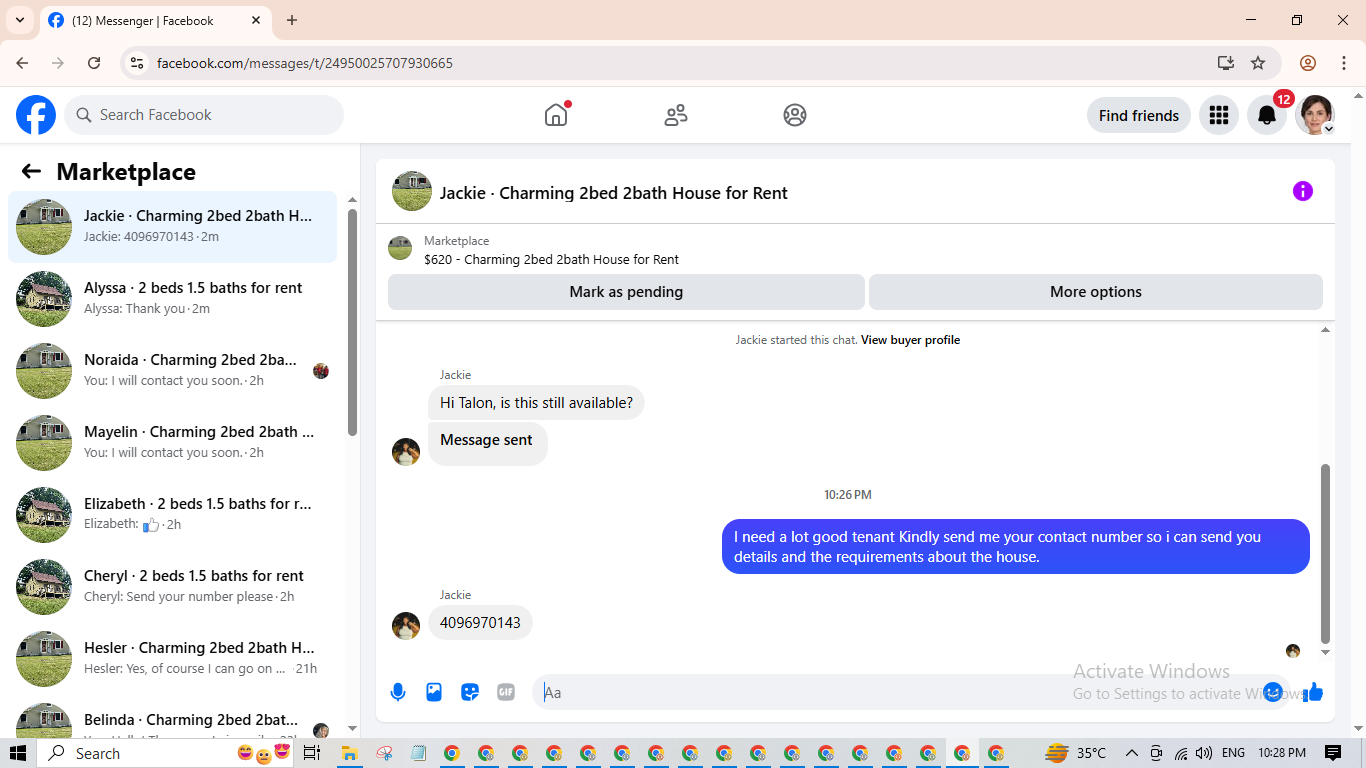The height and width of the screenshot is (768, 1366).
Task: Bookmark this page with the star icon
Action: coord(1258,63)
